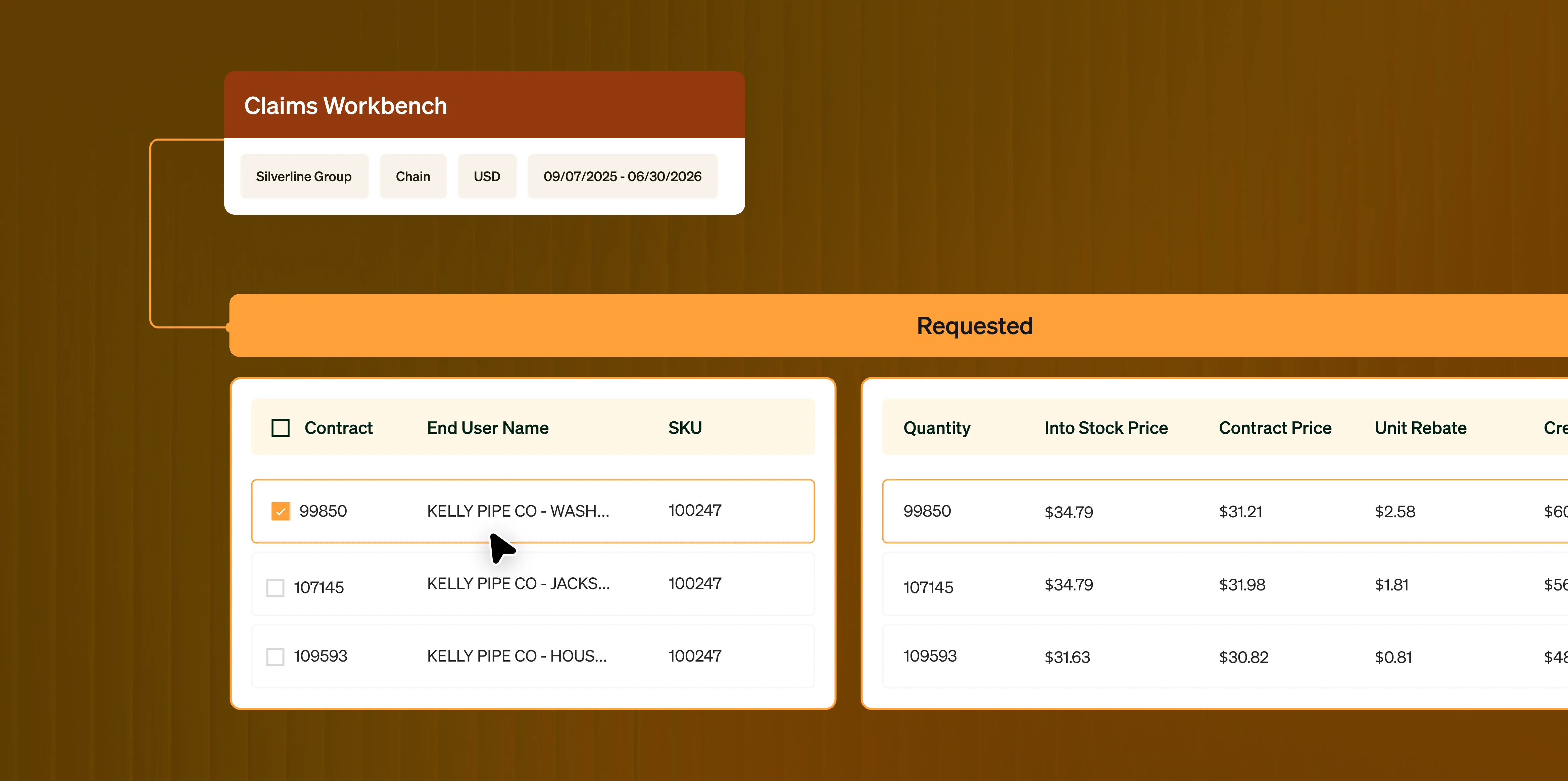Click the Chain filter chip
The image size is (1568, 781).
tap(413, 176)
